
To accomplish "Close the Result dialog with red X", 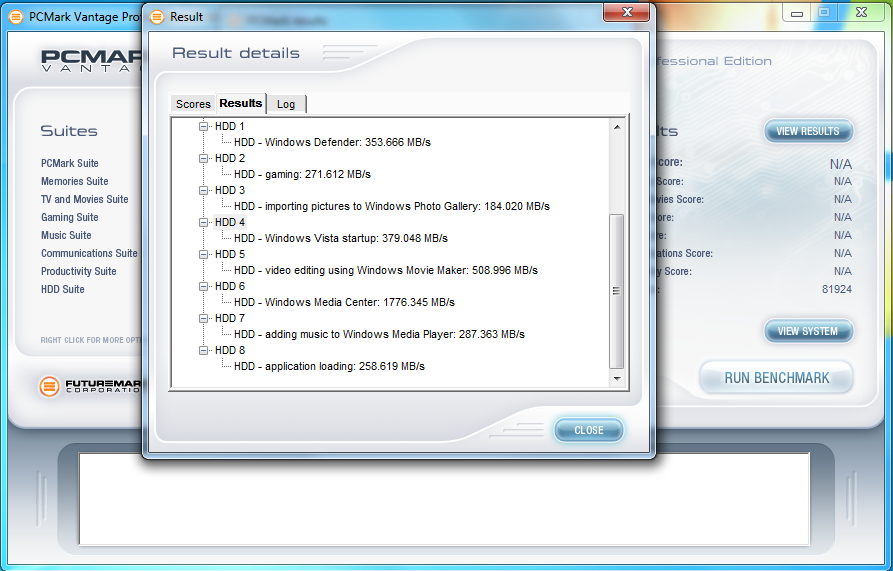I will [x=626, y=13].
